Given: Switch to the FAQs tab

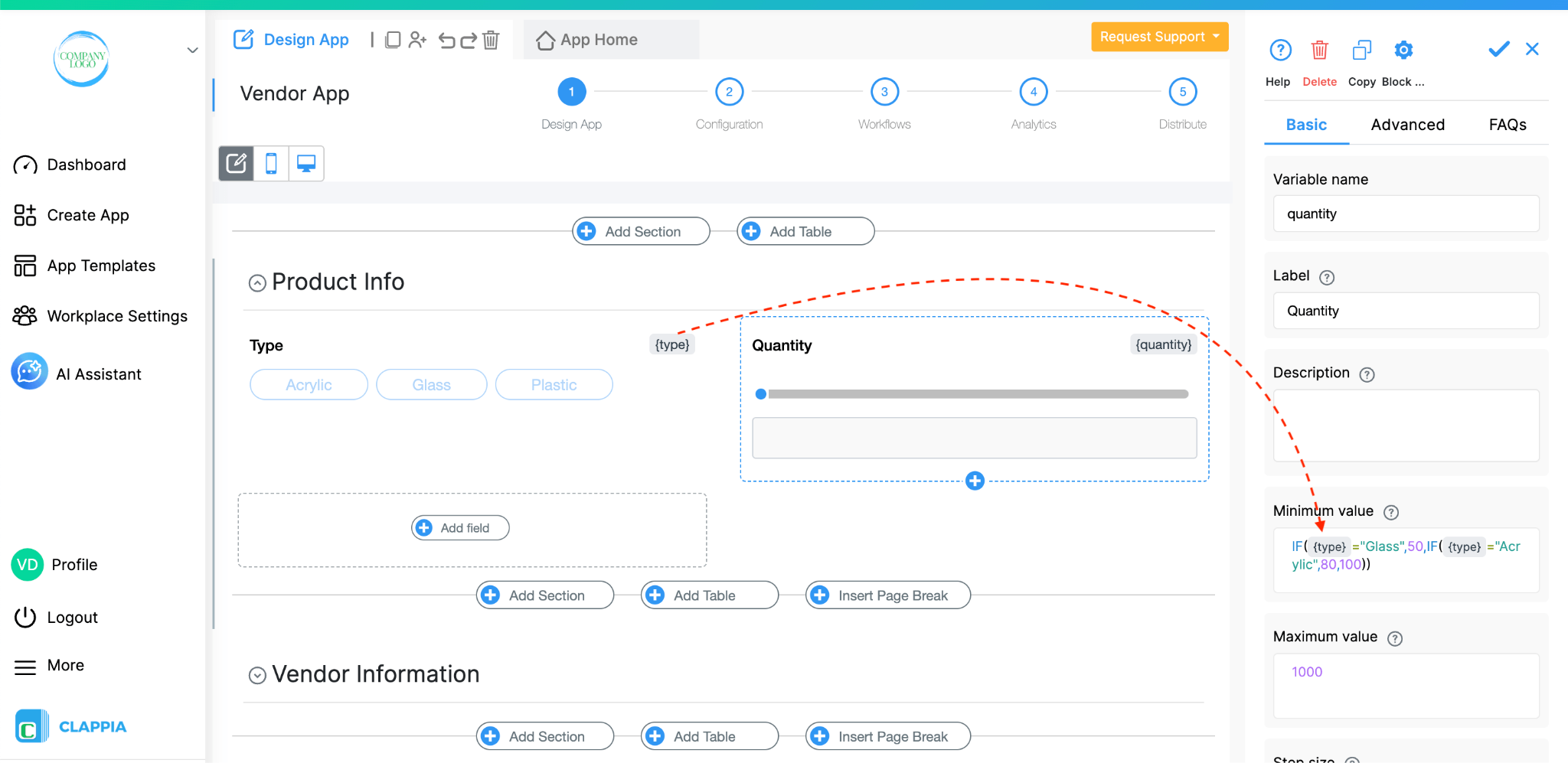Looking at the screenshot, I should pos(1508,125).
